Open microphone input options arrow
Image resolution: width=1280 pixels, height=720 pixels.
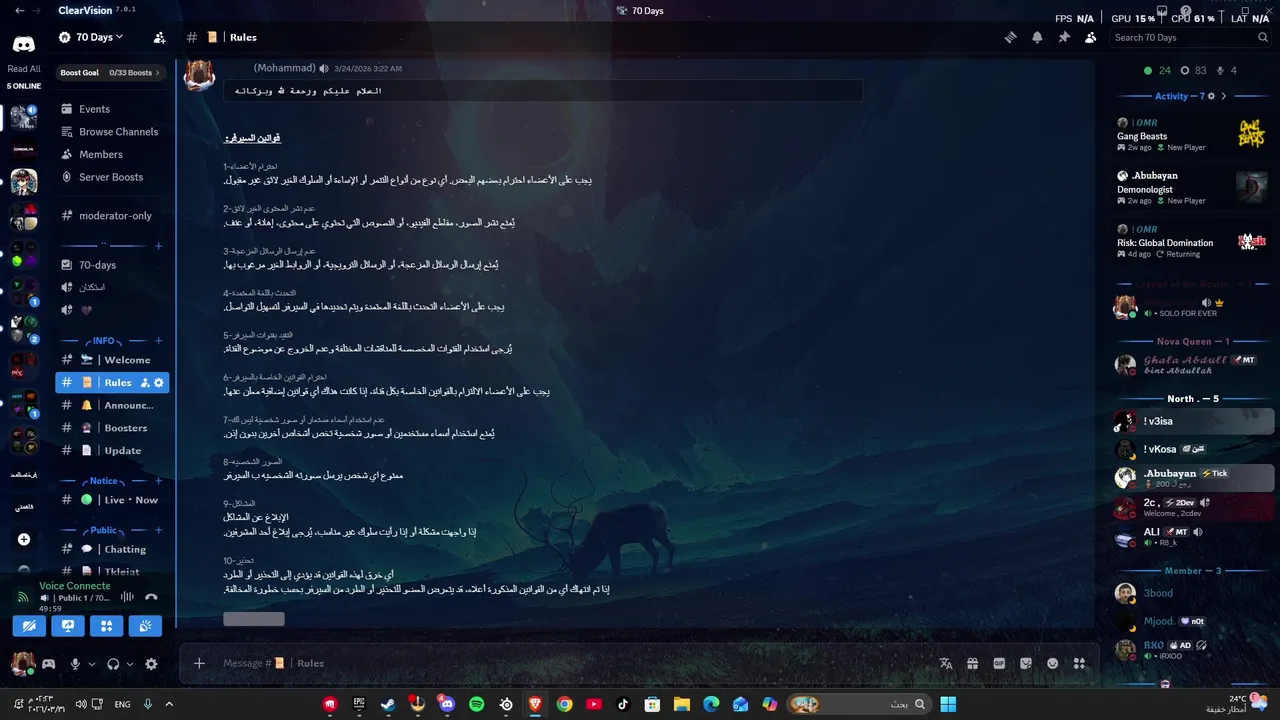point(92,664)
